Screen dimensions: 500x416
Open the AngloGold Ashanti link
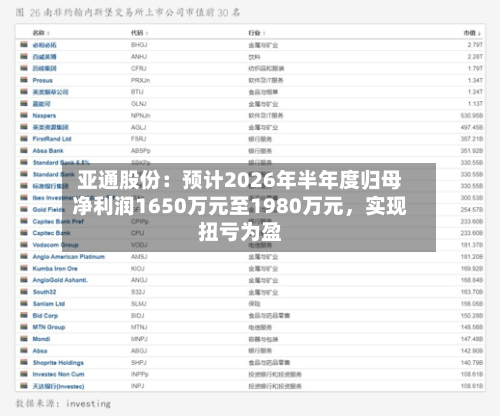60,280
